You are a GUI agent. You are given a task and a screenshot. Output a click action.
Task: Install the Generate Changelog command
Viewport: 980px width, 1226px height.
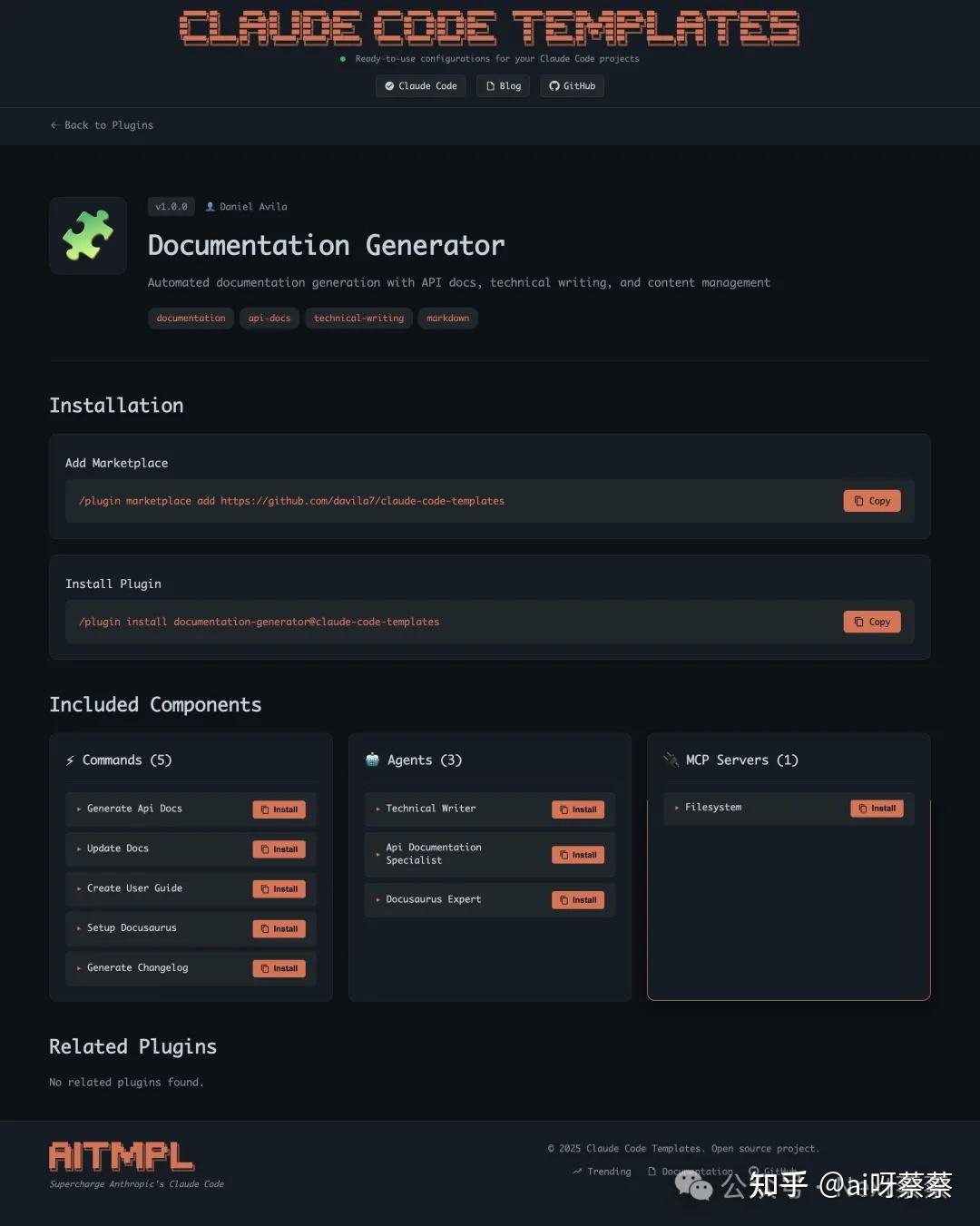pos(279,968)
